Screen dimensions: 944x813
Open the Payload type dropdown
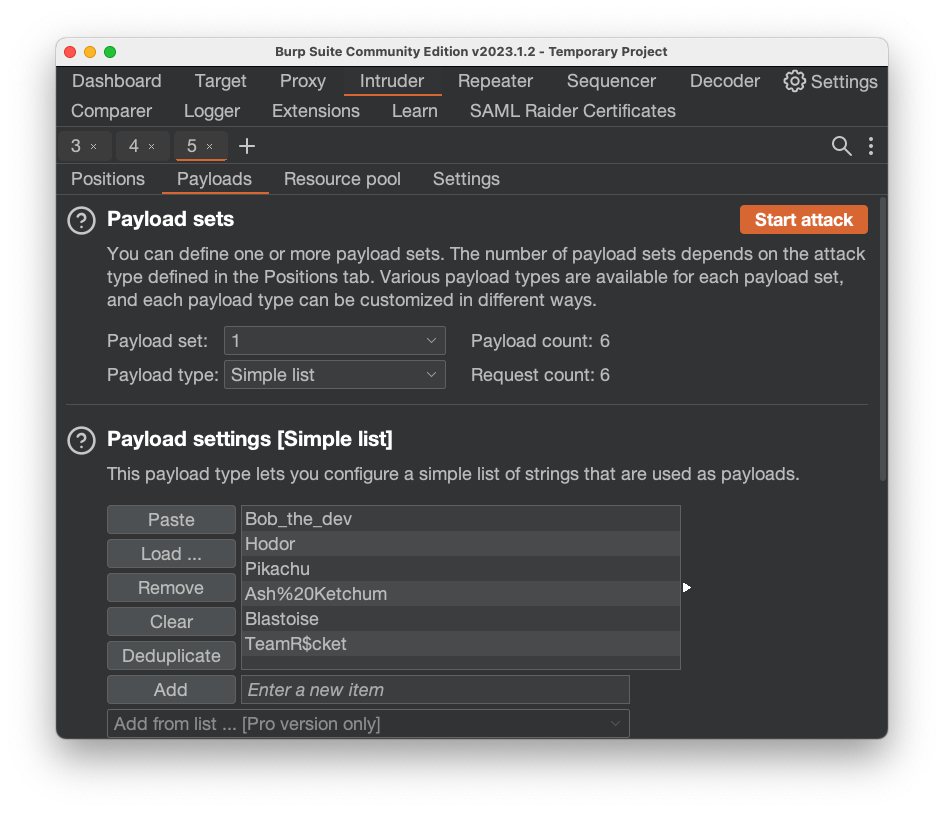pyautogui.click(x=334, y=375)
